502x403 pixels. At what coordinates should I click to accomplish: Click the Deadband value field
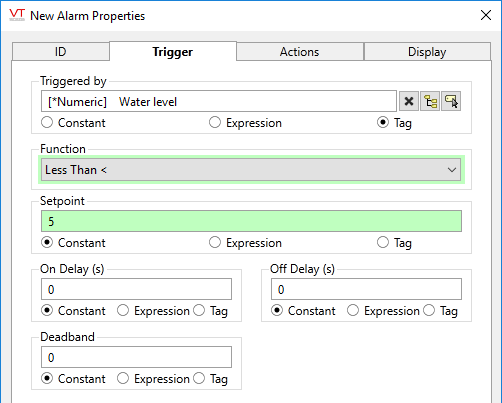(x=136, y=357)
